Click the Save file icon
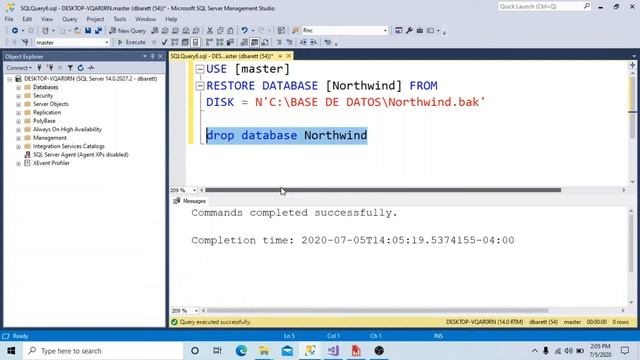The image size is (640, 360). click(x=88, y=31)
